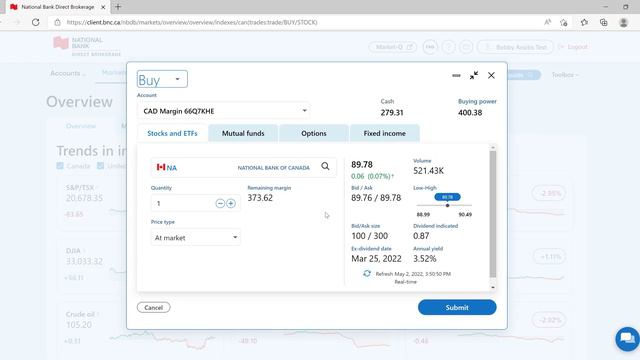Open the Toolbox menu in background page
Viewport: 640px width, 360px height.
[565, 75]
